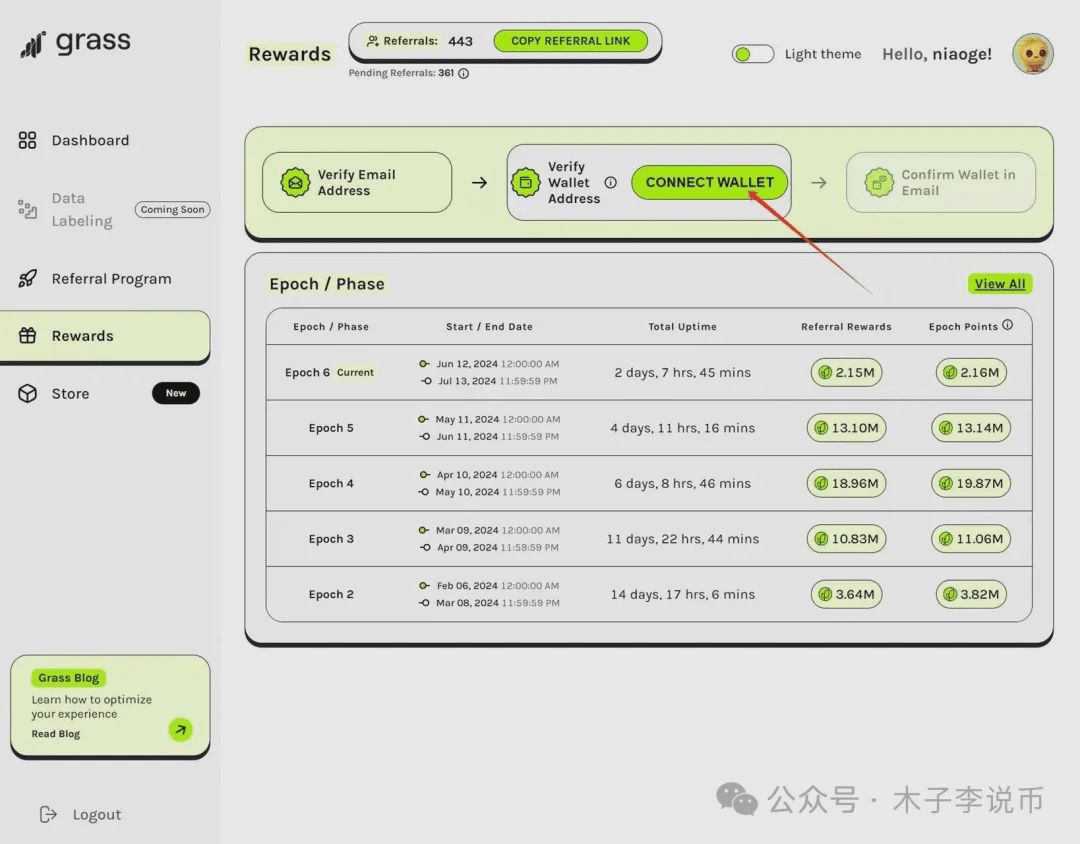Click the 10.83M referral rewards badge

click(847, 539)
